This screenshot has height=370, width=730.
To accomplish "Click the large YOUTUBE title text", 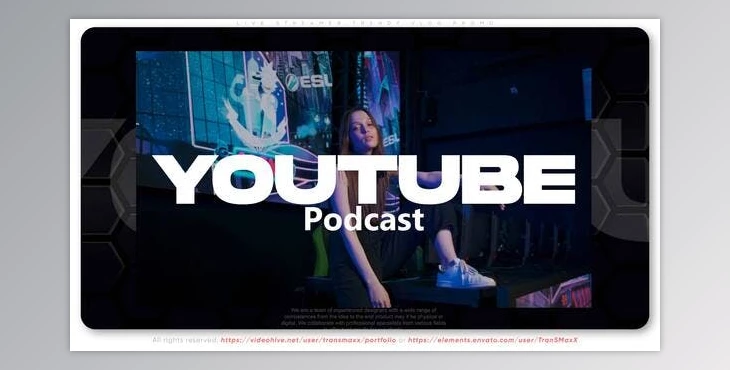I will 364,180.
